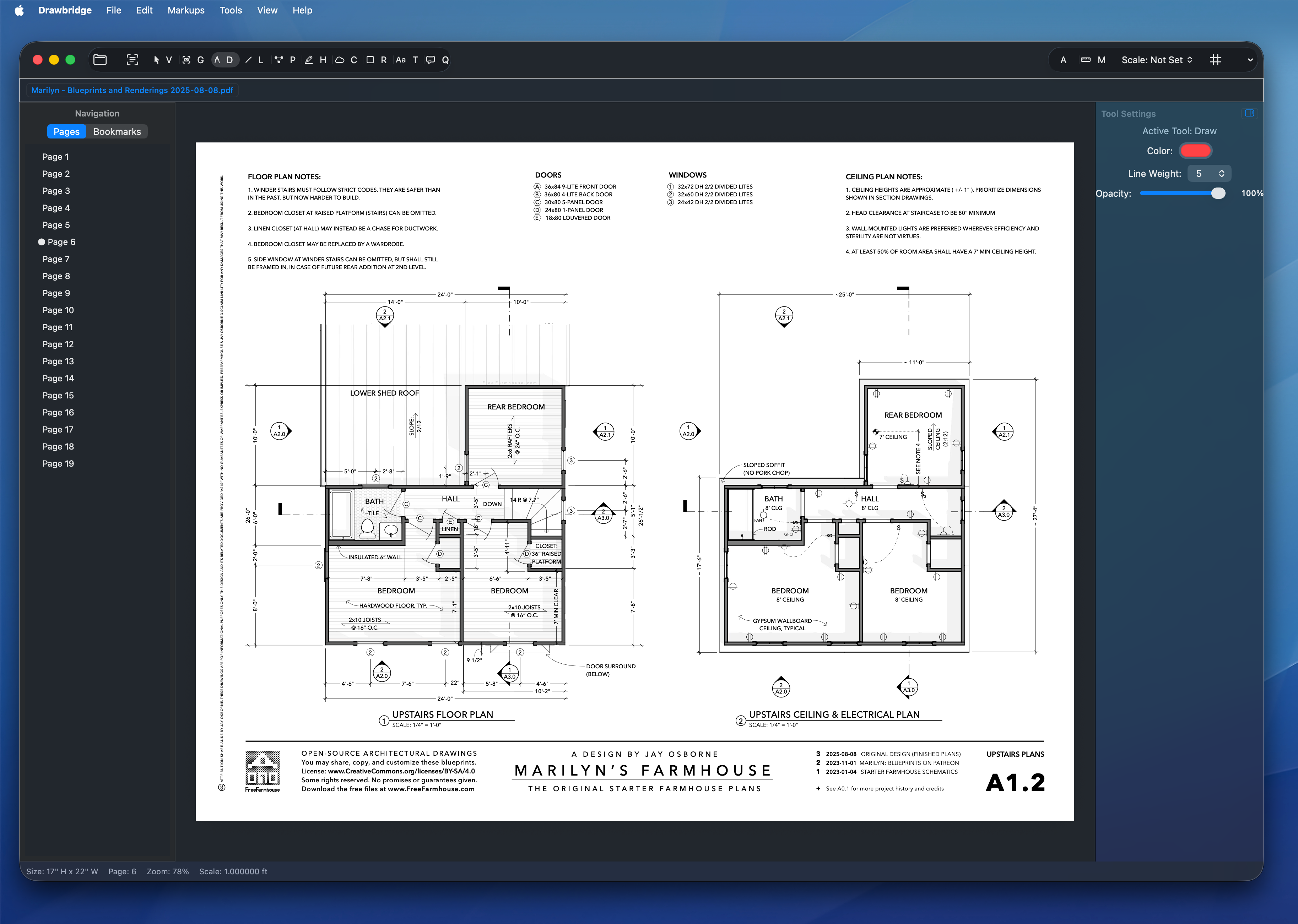
Task: Switch to the Bookmarks tab
Action: (x=117, y=131)
